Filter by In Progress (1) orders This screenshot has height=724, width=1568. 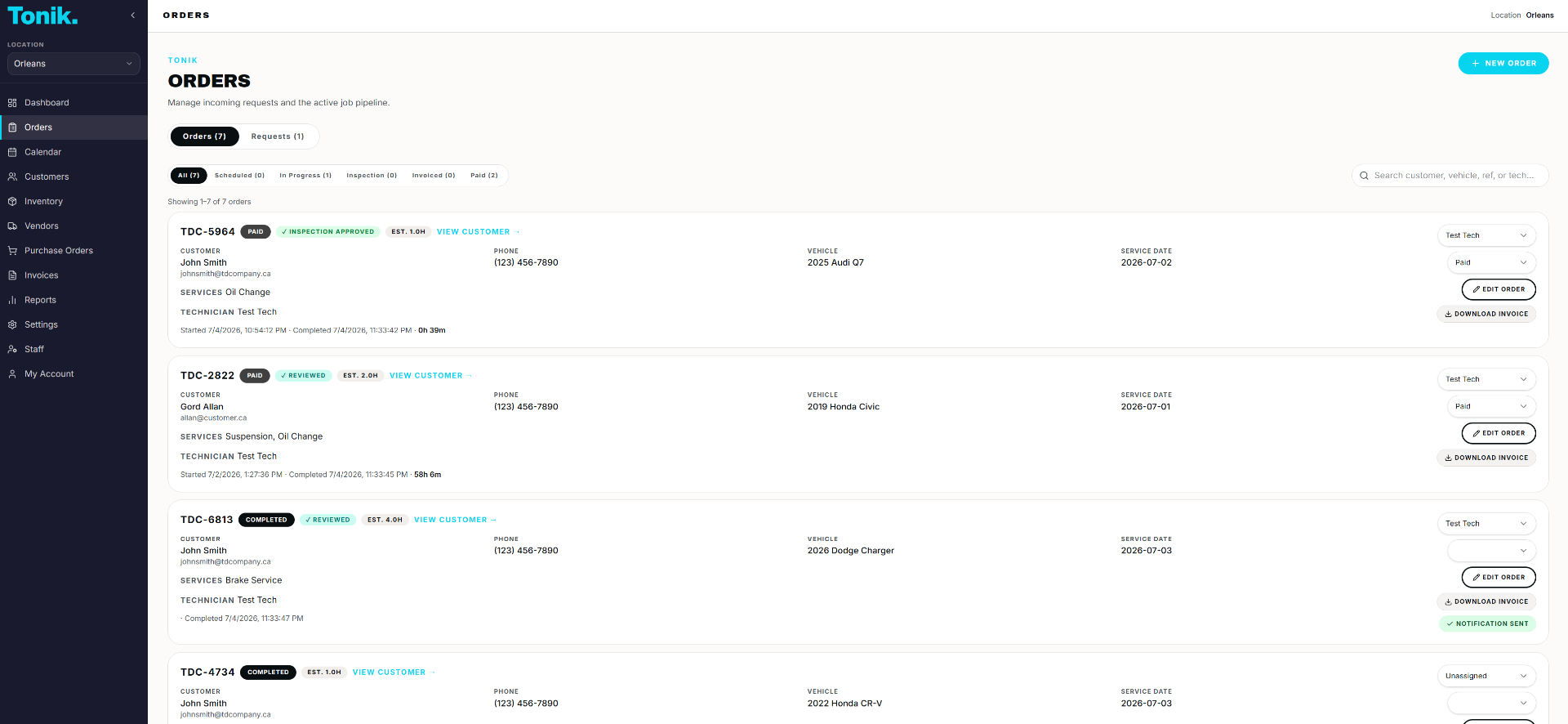pyautogui.click(x=305, y=176)
